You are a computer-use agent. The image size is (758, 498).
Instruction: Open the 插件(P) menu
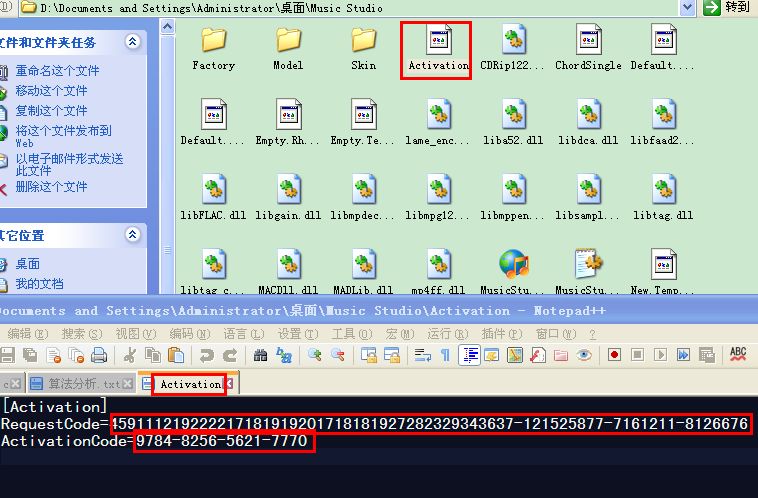[x=502, y=334]
